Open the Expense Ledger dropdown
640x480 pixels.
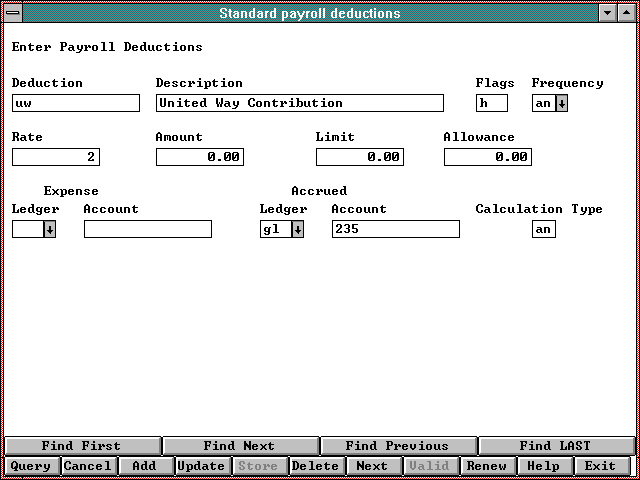[x=49, y=229]
